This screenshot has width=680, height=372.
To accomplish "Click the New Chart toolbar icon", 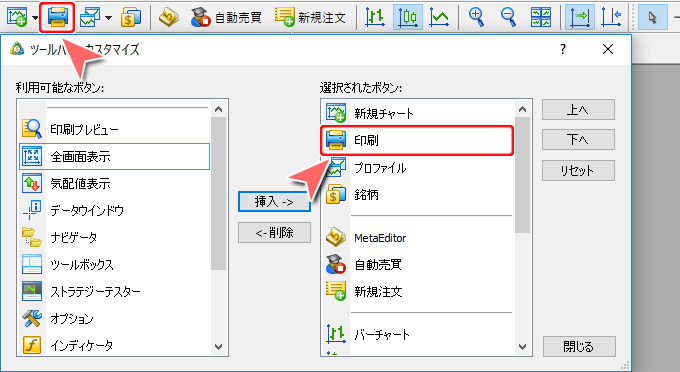I will [17, 17].
